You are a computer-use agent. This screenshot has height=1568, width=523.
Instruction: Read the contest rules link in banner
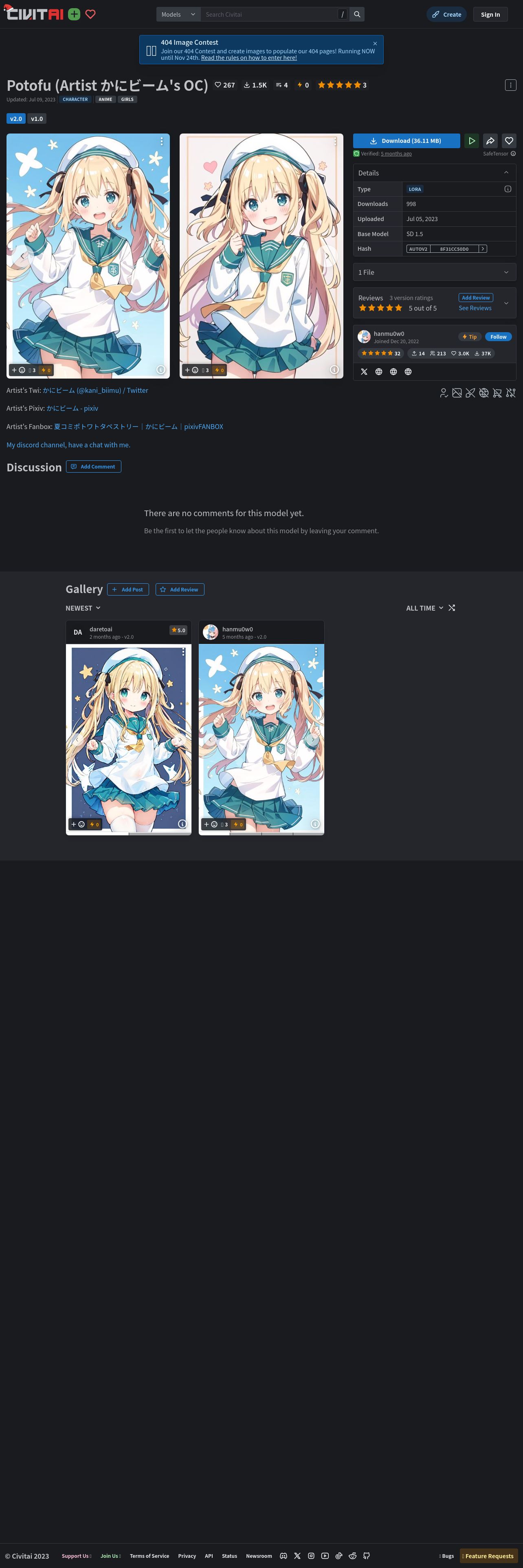pos(249,58)
